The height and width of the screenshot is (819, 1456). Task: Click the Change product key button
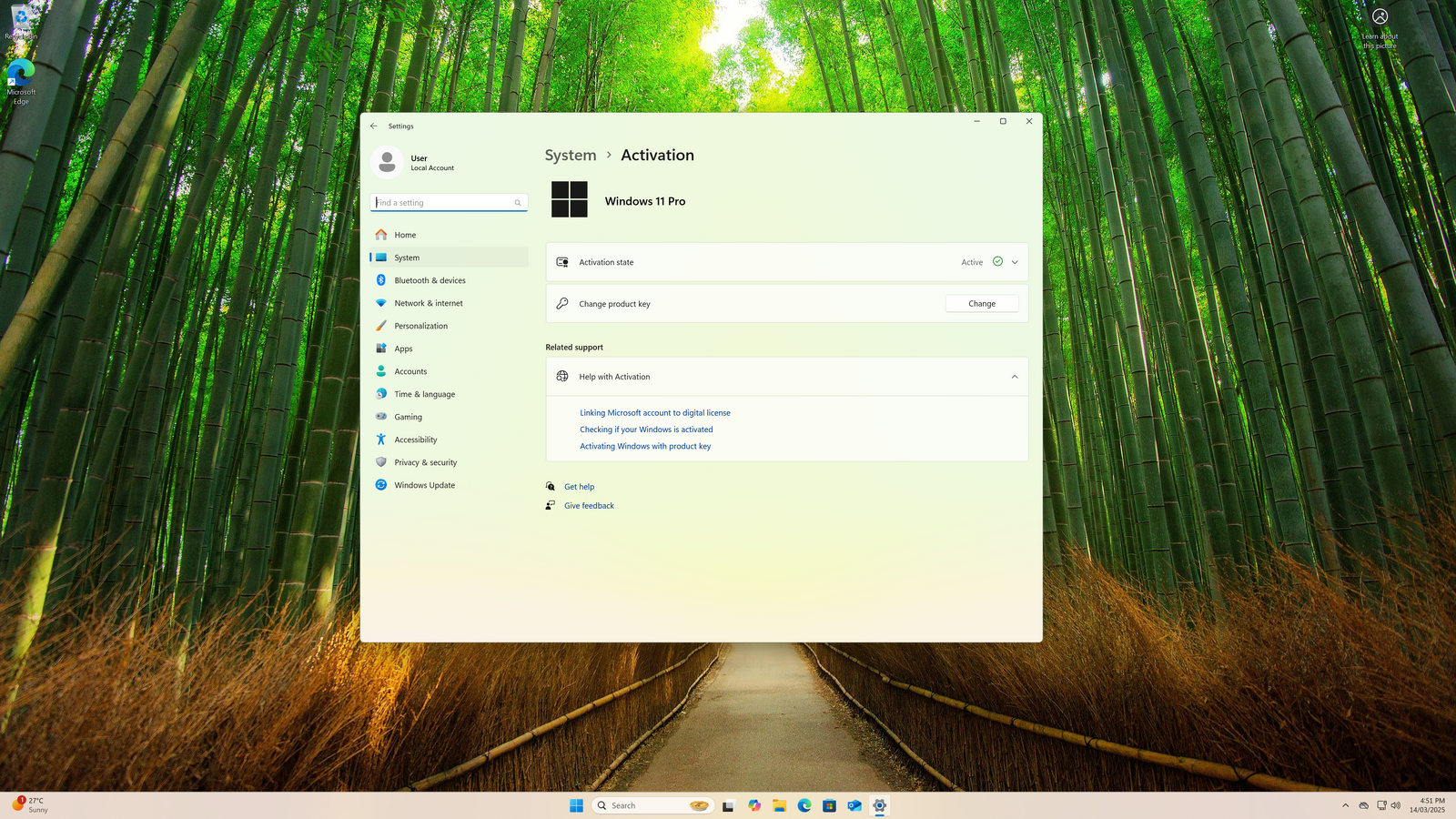(981, 304)
